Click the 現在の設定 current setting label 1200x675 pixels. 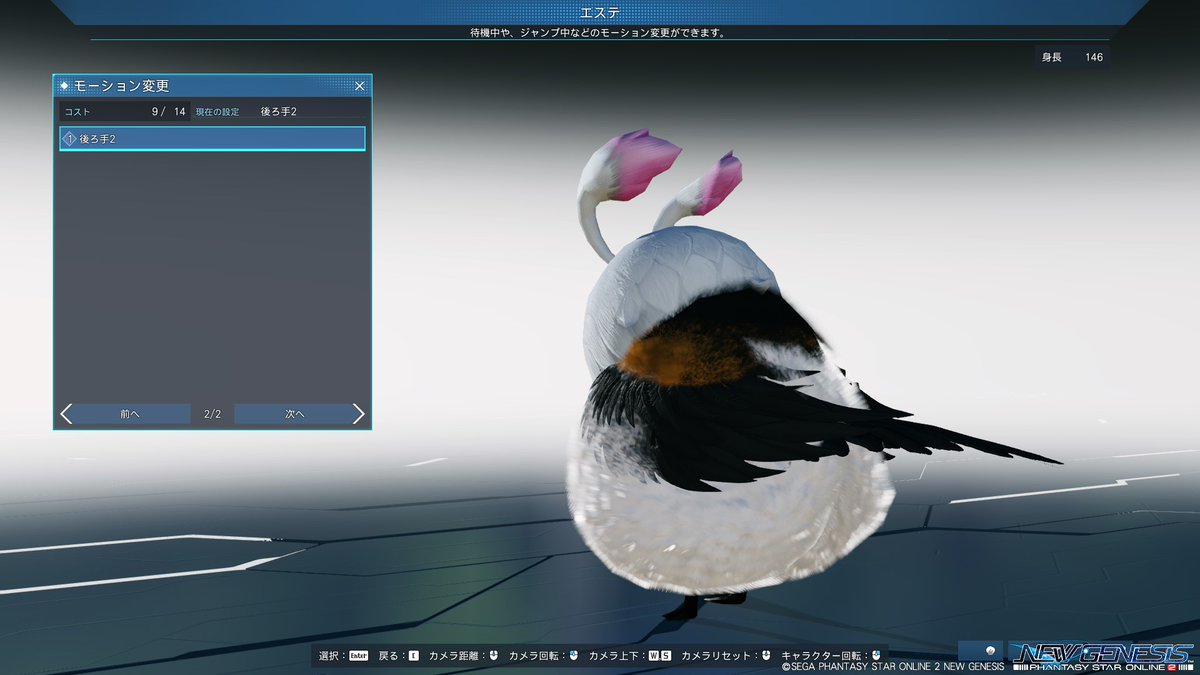[x=217, y=112]
